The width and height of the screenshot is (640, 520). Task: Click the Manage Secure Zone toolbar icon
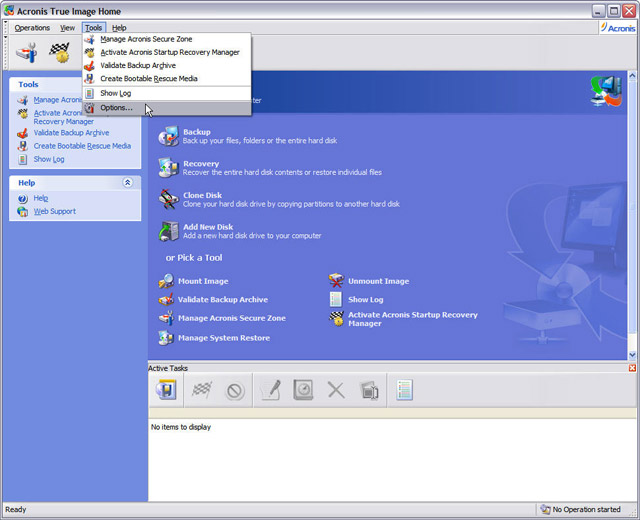tap(27, 52)
